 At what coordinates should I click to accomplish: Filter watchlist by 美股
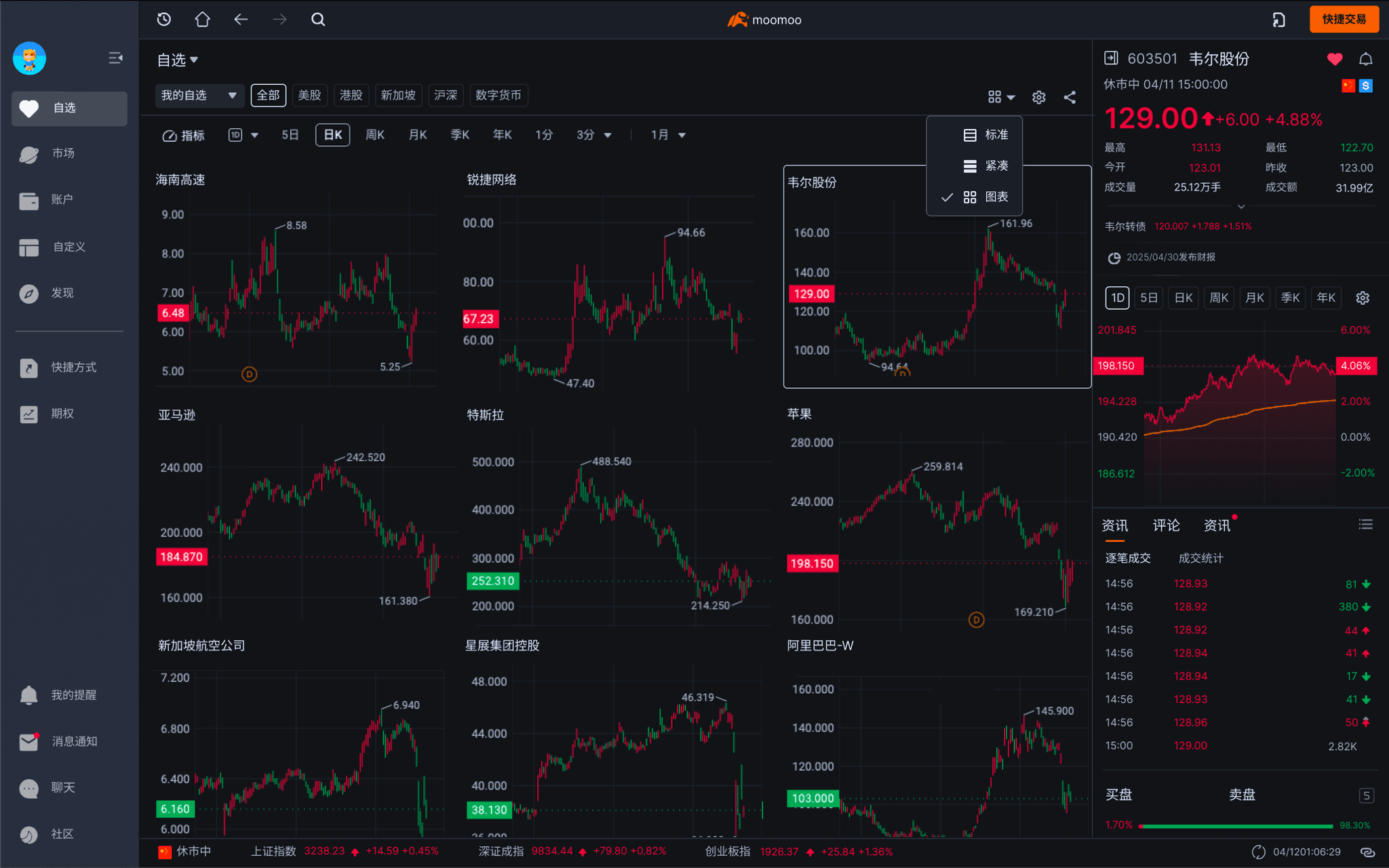[x=309, y=96]
